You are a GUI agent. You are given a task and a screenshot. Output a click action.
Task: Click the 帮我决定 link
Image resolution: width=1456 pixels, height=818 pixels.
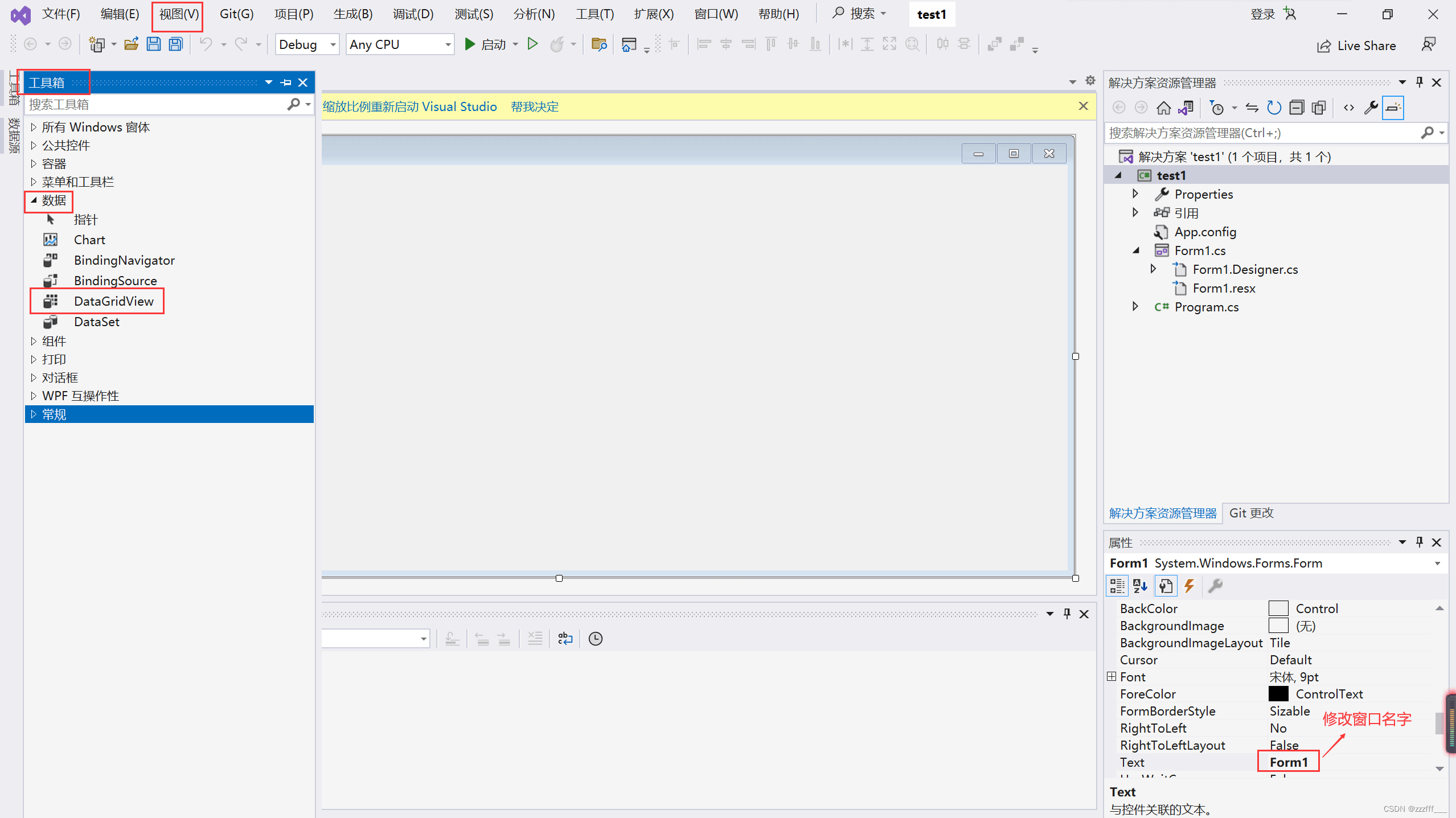[534, 106]
